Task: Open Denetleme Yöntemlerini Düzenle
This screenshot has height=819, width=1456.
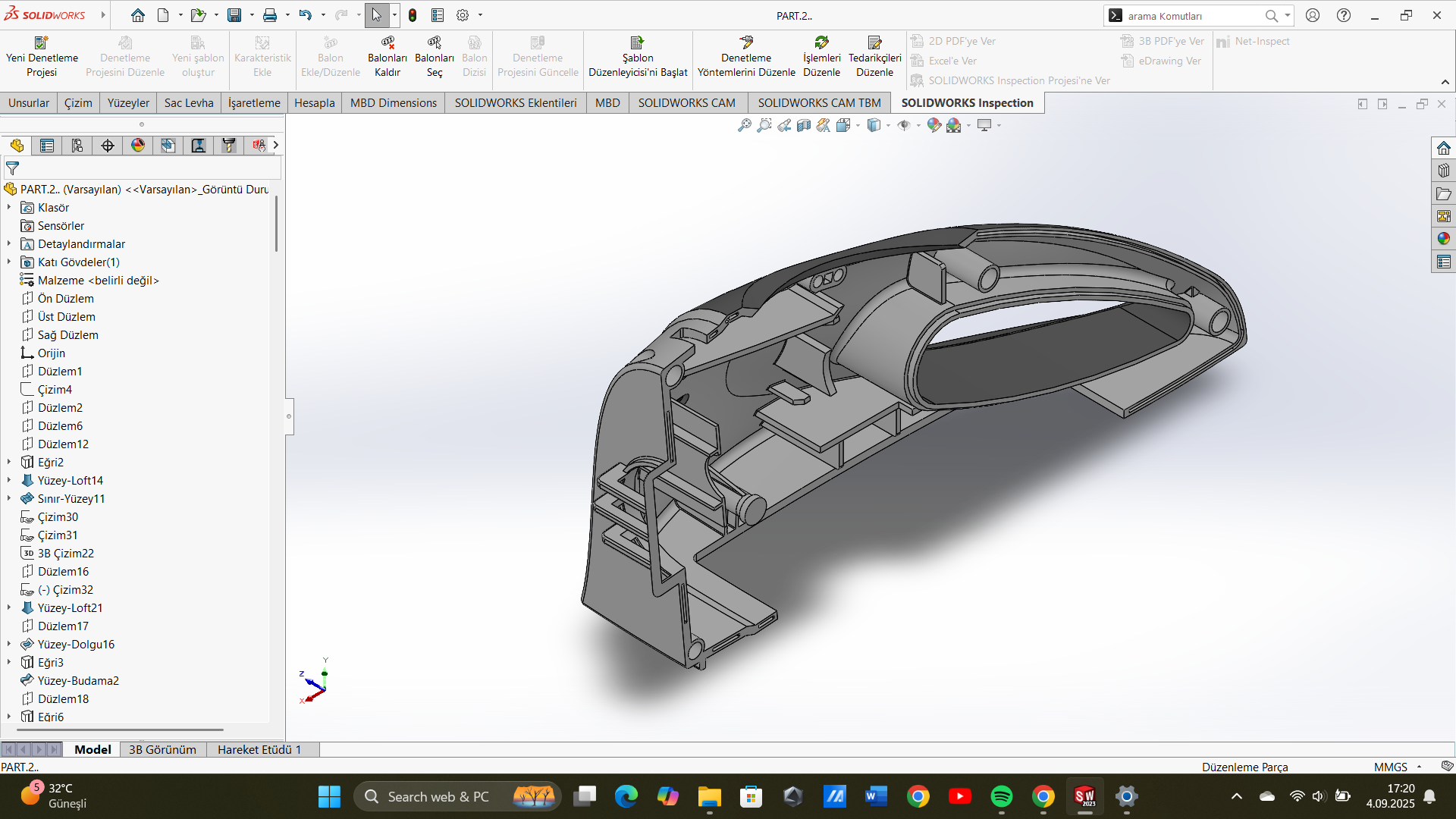Action: (746, 57)
